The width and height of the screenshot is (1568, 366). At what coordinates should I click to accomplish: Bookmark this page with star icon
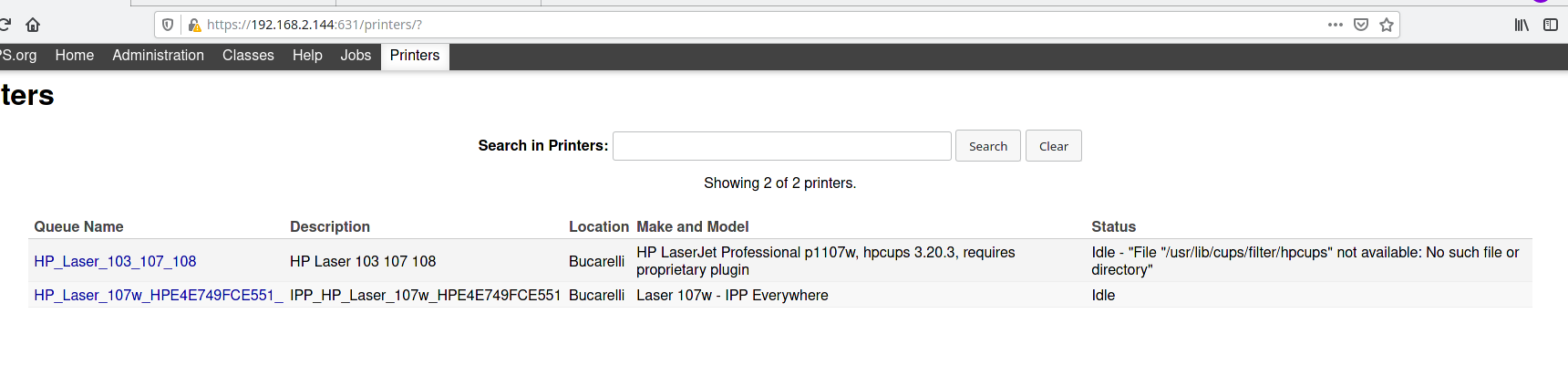coord(1387,25)
